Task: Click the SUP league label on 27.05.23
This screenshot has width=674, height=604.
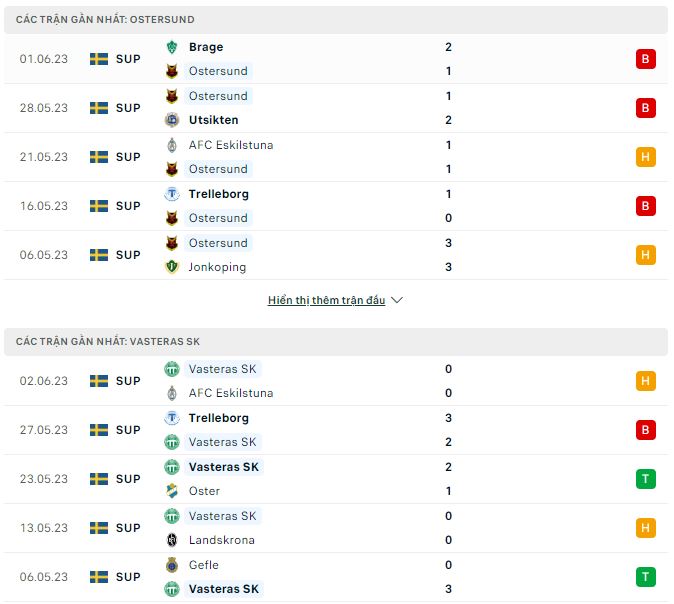Action: [128, 430]
